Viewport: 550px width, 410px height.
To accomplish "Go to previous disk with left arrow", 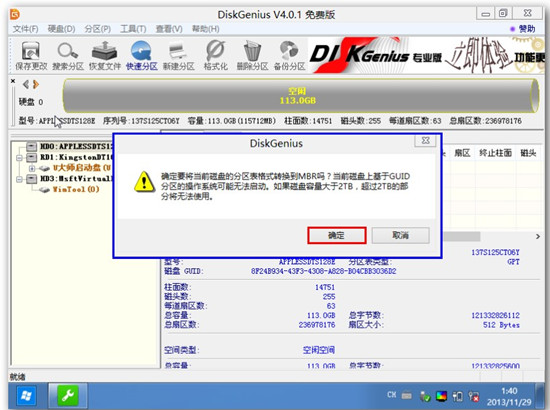I will (x=26, y=85).
